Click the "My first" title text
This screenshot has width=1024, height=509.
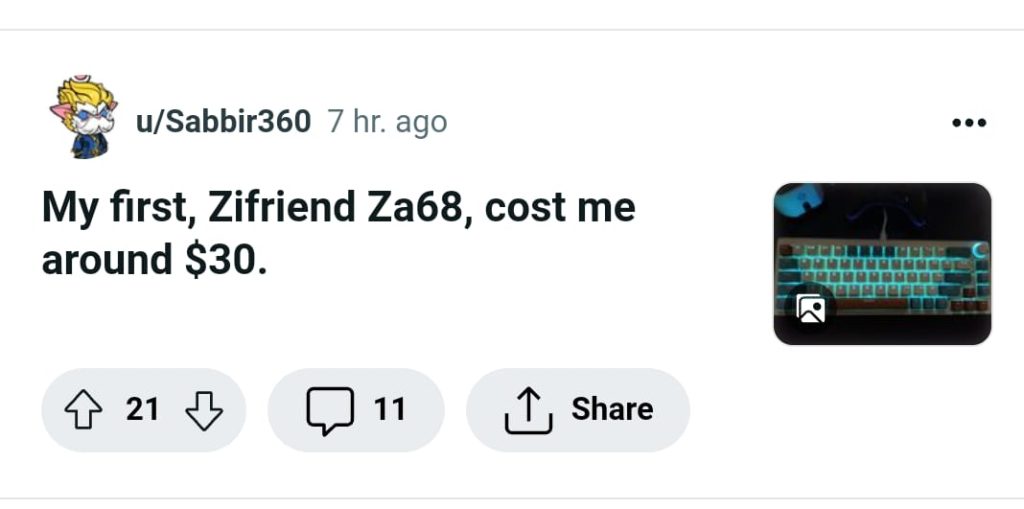118,208
